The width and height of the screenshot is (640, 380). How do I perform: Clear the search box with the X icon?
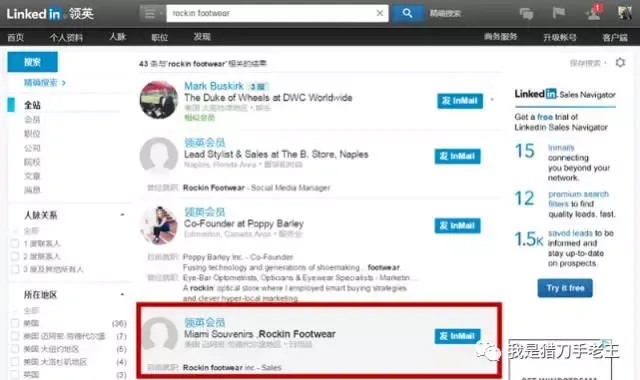pyautogui.click(x=380, y=13)
